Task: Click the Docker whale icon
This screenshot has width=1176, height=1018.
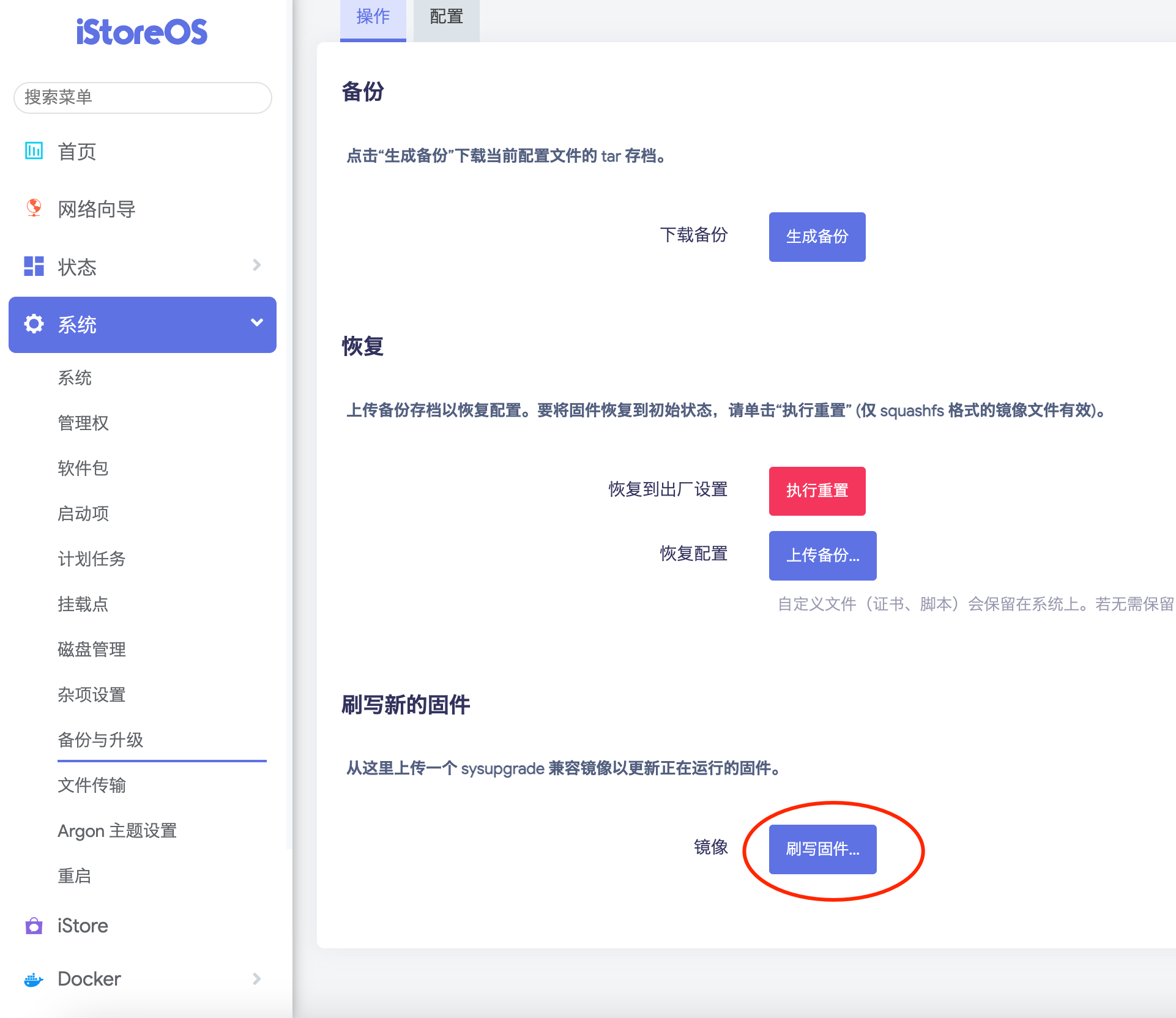Action: 34,979
